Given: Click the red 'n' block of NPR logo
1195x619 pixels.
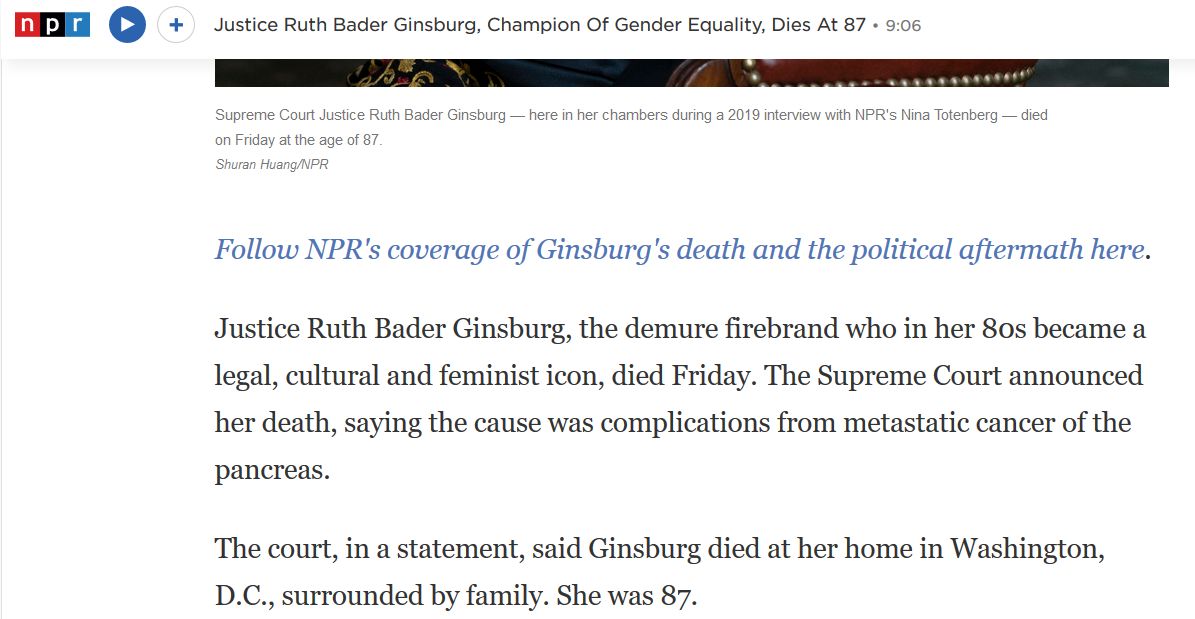Looking at the screenshot, I should point(27,24).
